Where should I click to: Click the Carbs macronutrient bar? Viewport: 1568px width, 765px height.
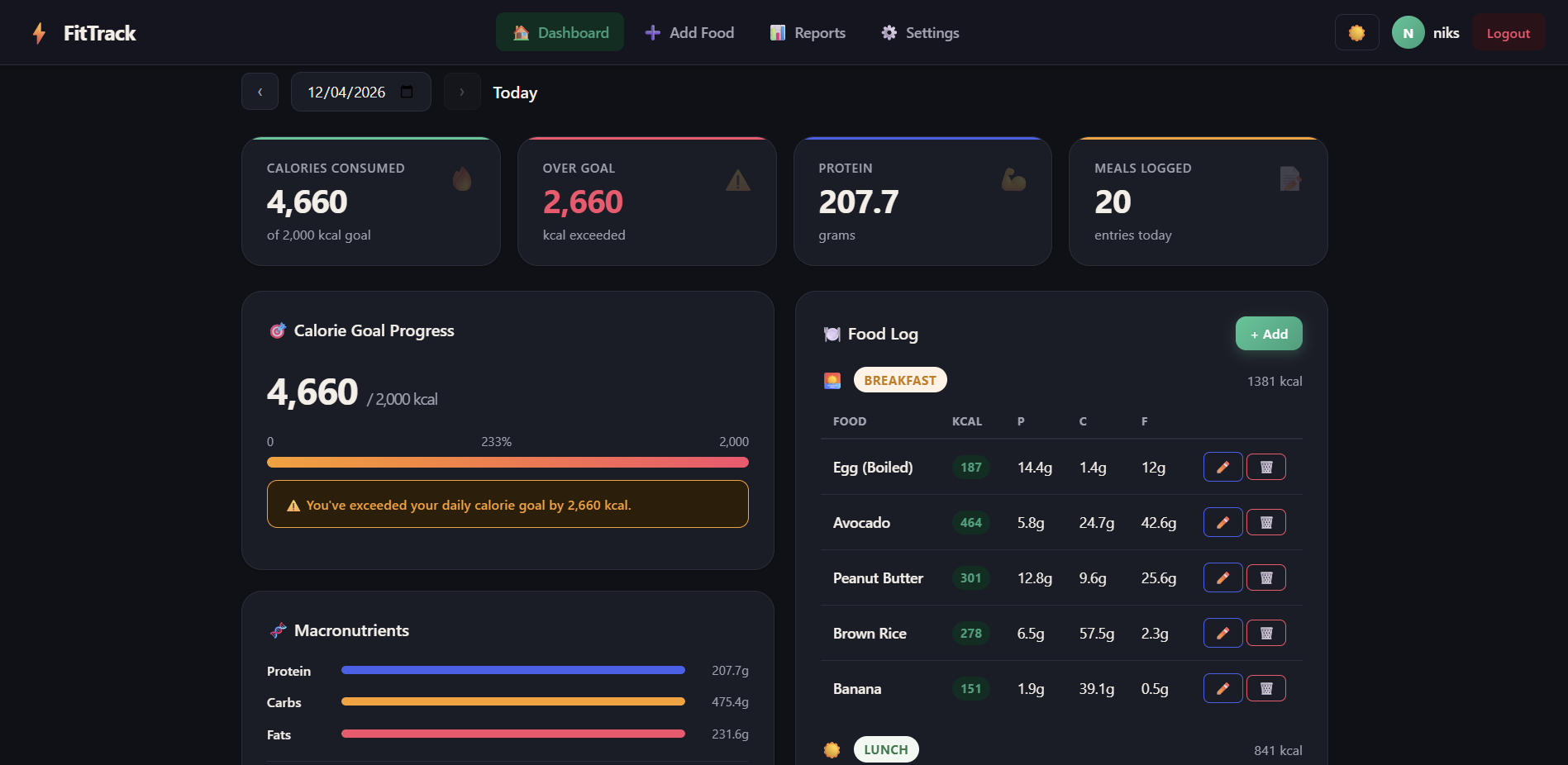[513, 701]
